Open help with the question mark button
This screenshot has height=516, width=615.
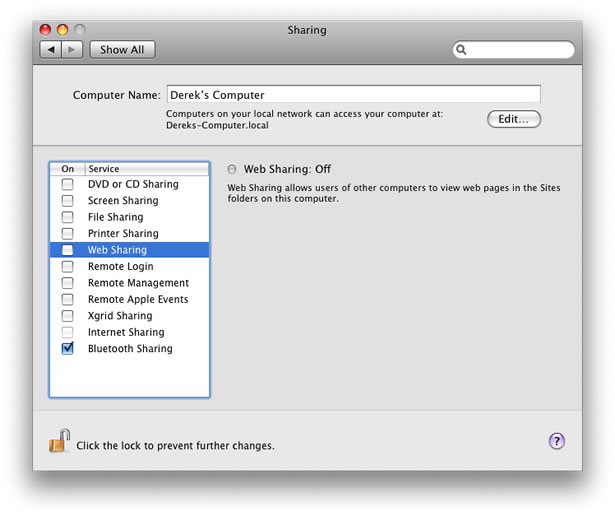[557, 441]
